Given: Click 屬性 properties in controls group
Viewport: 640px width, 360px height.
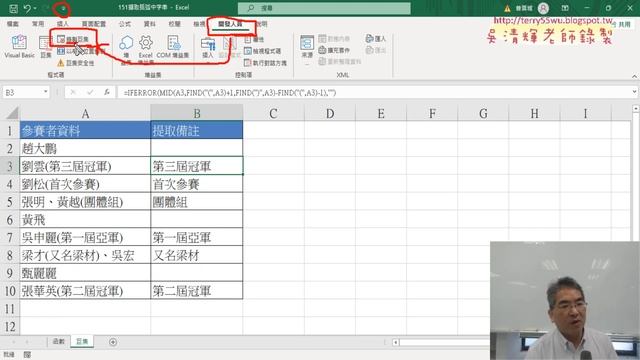Looking at the screenshot, I should [254, 40].
